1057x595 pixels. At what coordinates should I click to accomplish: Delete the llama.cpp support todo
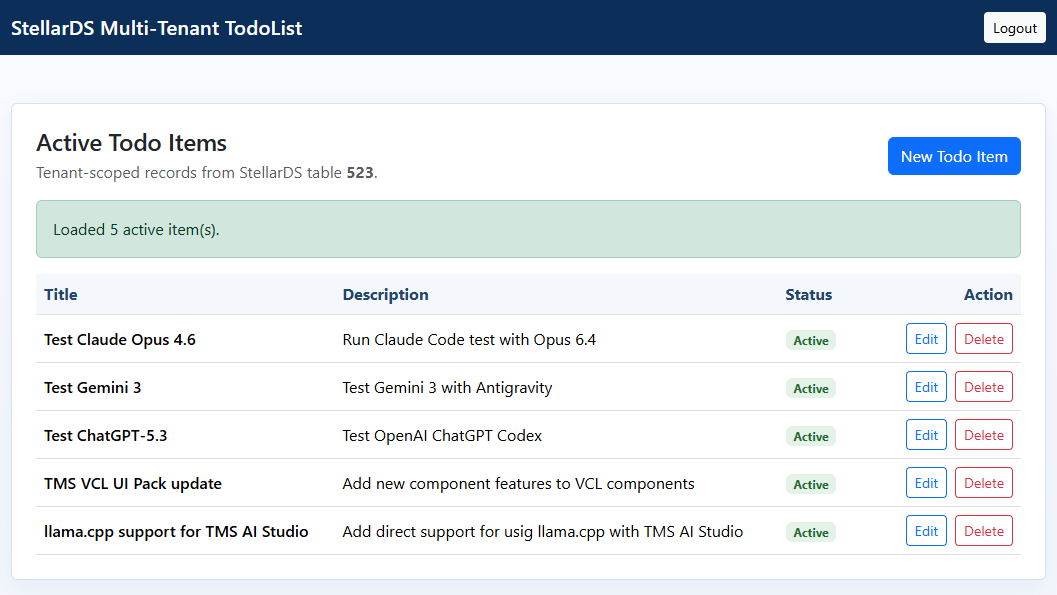coord(983,530)
